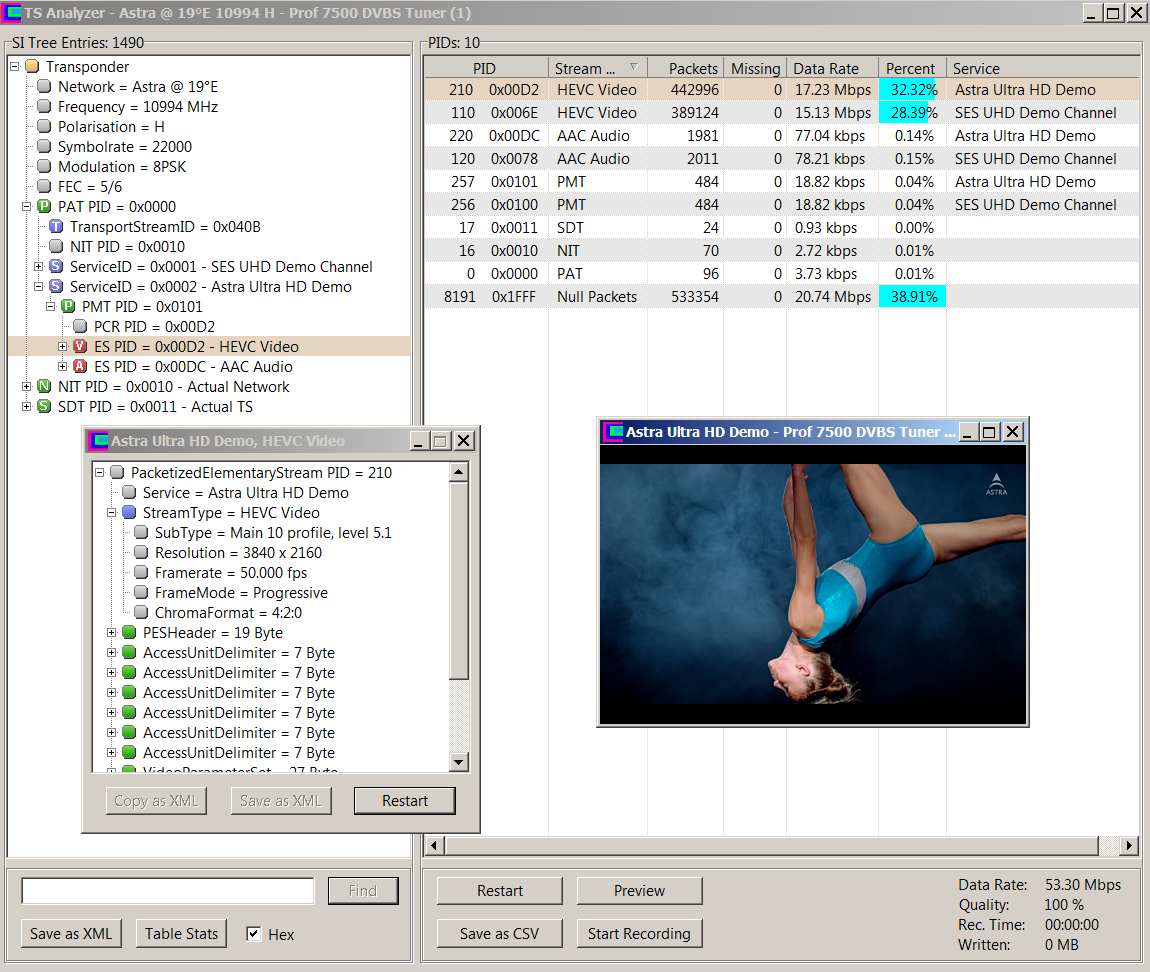Sort by the Percent column header
This screenshot has width=1150, height=972.
pos(912,68)
